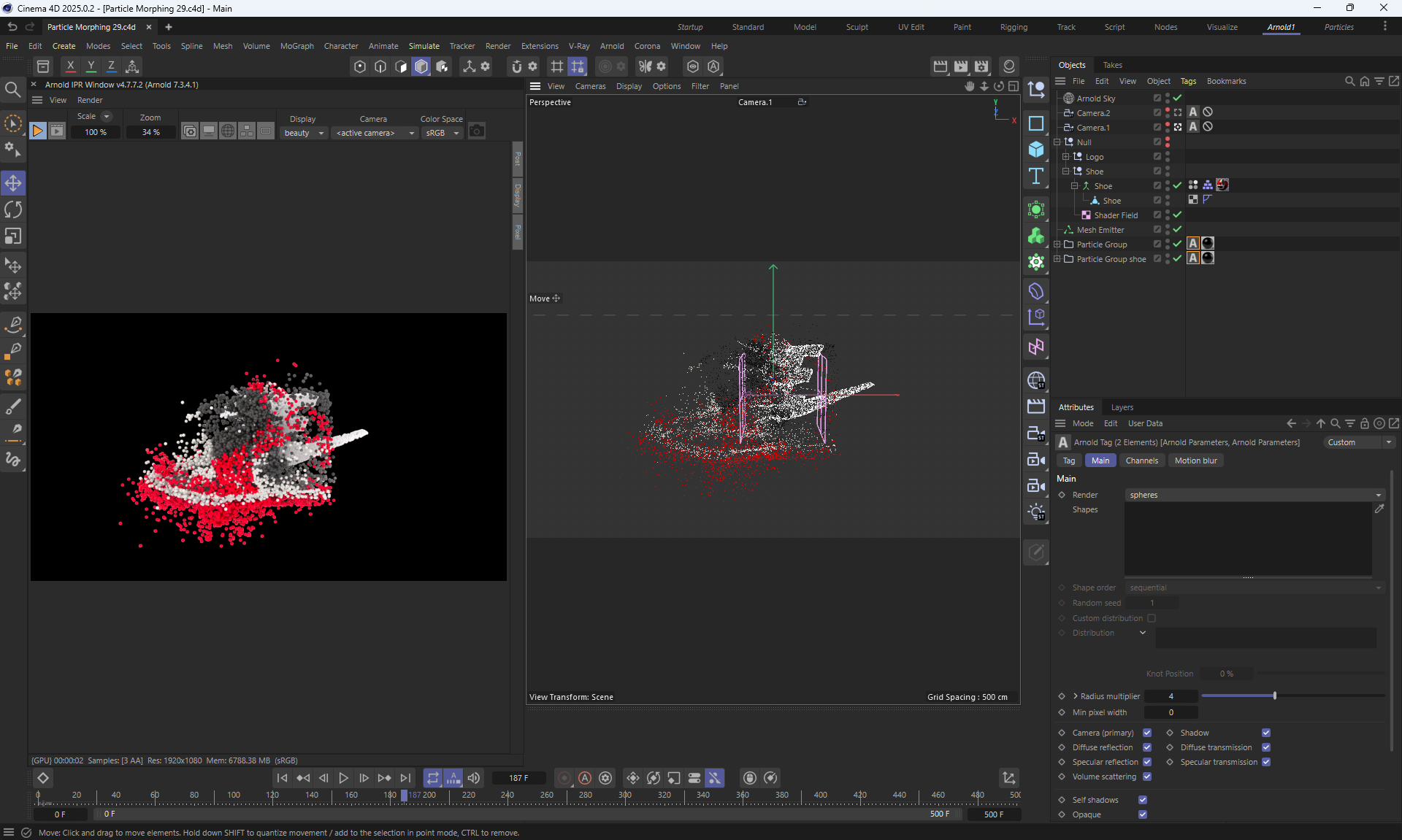Click the current frame 187 F field
1402x840 pixels.
pos(518,778)
